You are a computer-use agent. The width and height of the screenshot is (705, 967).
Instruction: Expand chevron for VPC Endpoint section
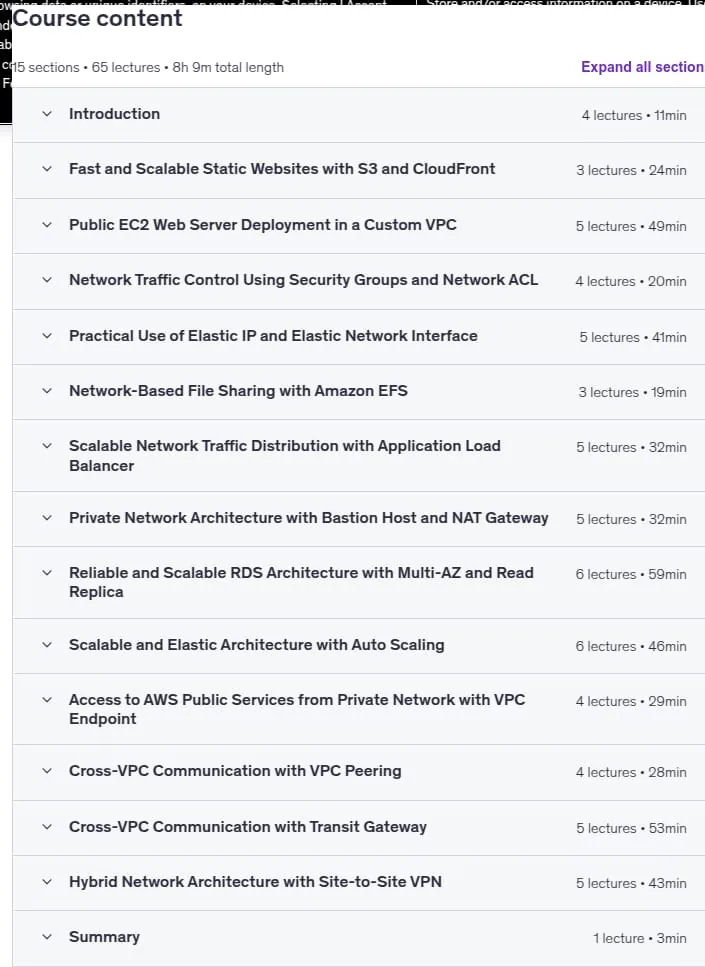point(47,699)
